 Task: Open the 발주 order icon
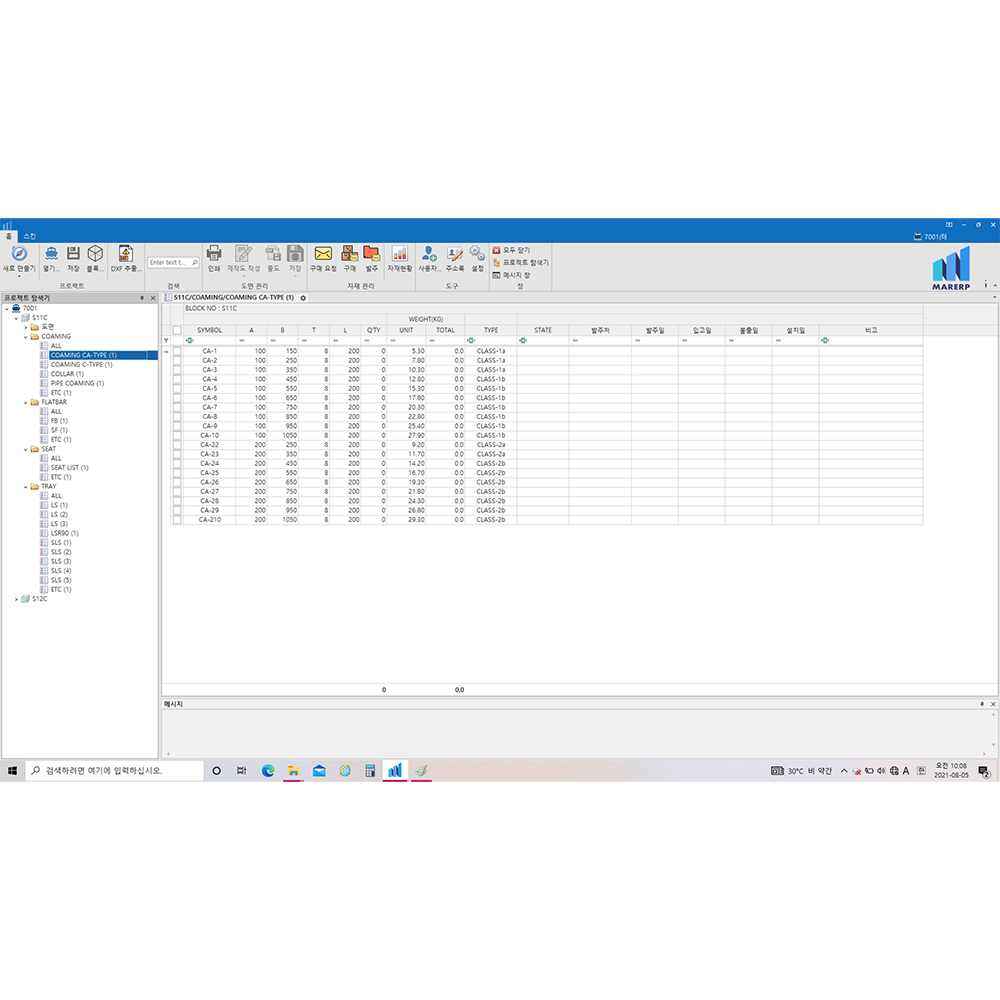coord(371,255)
